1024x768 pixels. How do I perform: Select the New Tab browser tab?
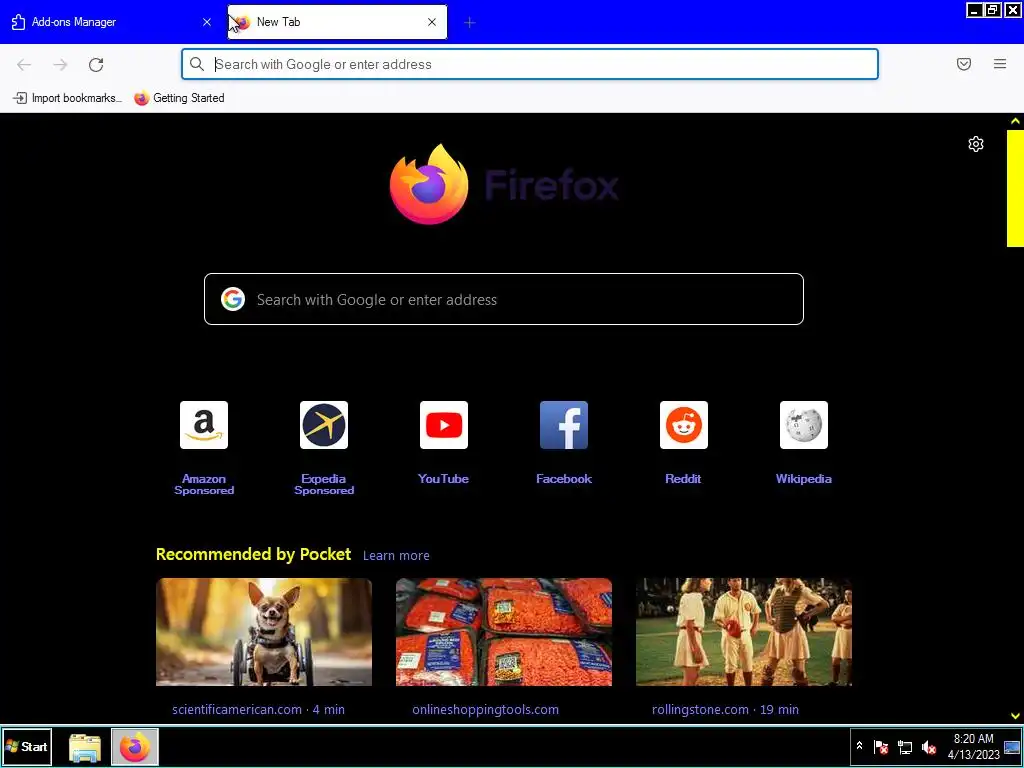337,22
